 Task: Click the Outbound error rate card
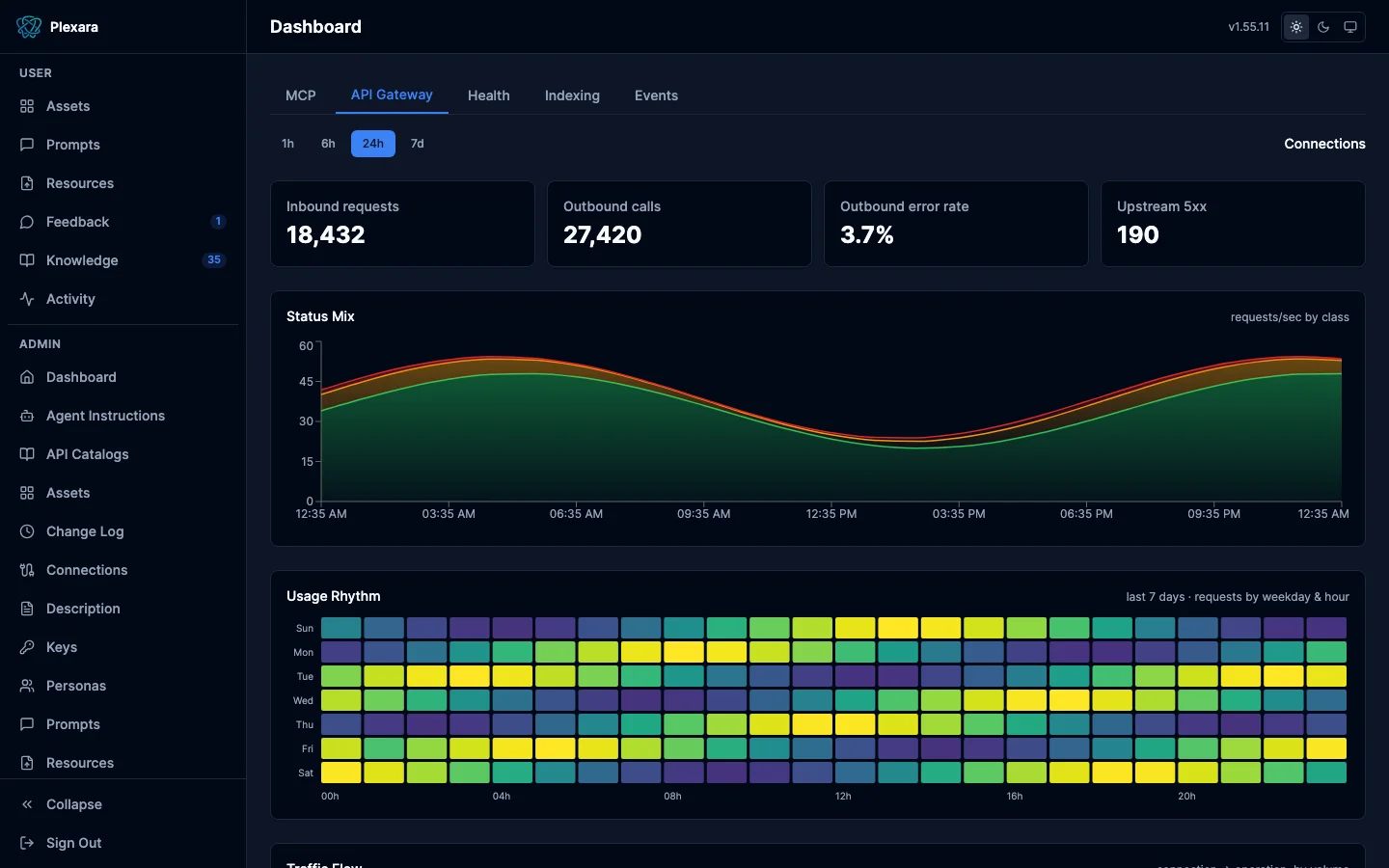point(956,224)
